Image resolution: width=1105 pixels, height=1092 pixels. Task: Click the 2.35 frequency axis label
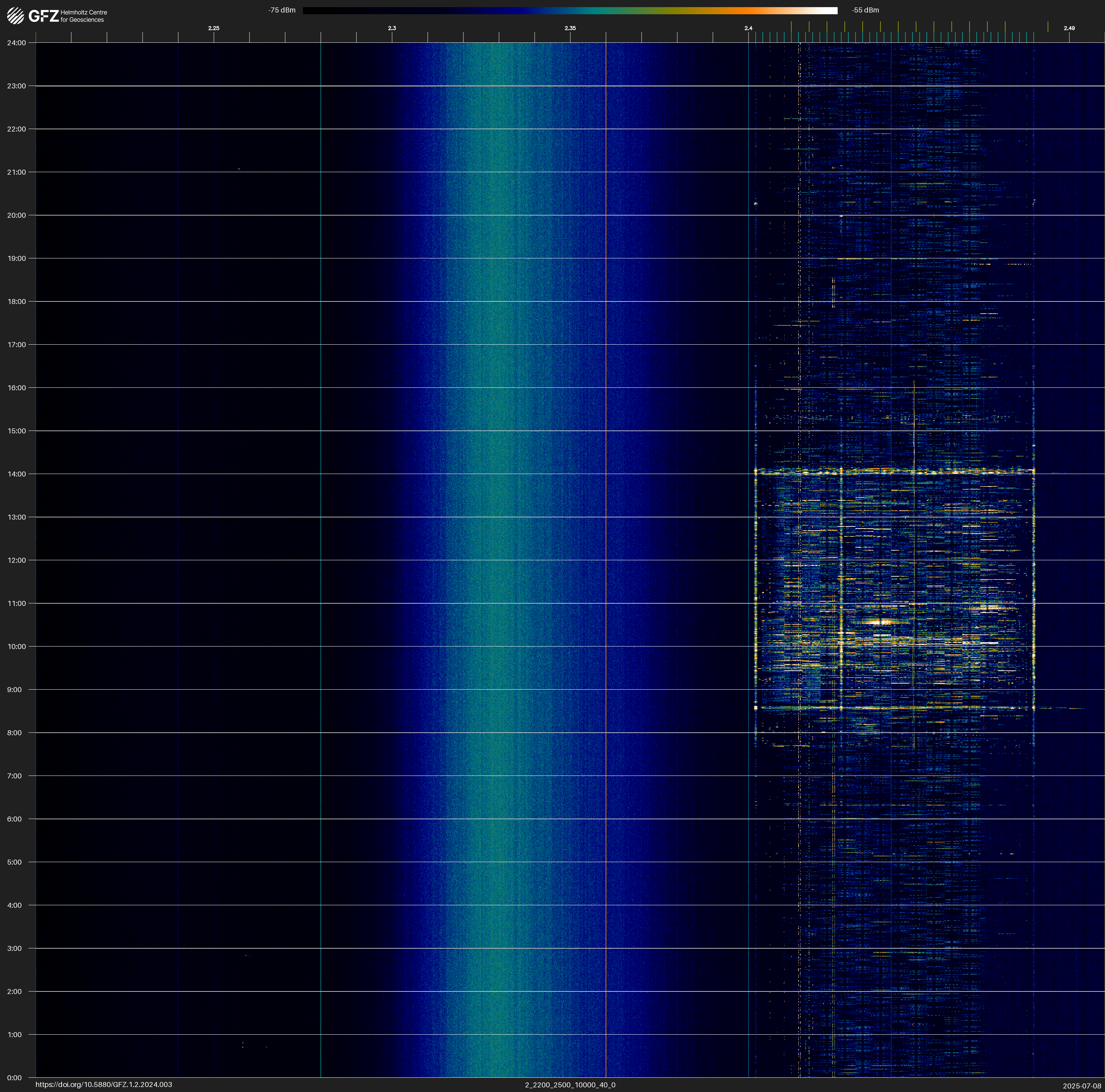click(570, 28)
